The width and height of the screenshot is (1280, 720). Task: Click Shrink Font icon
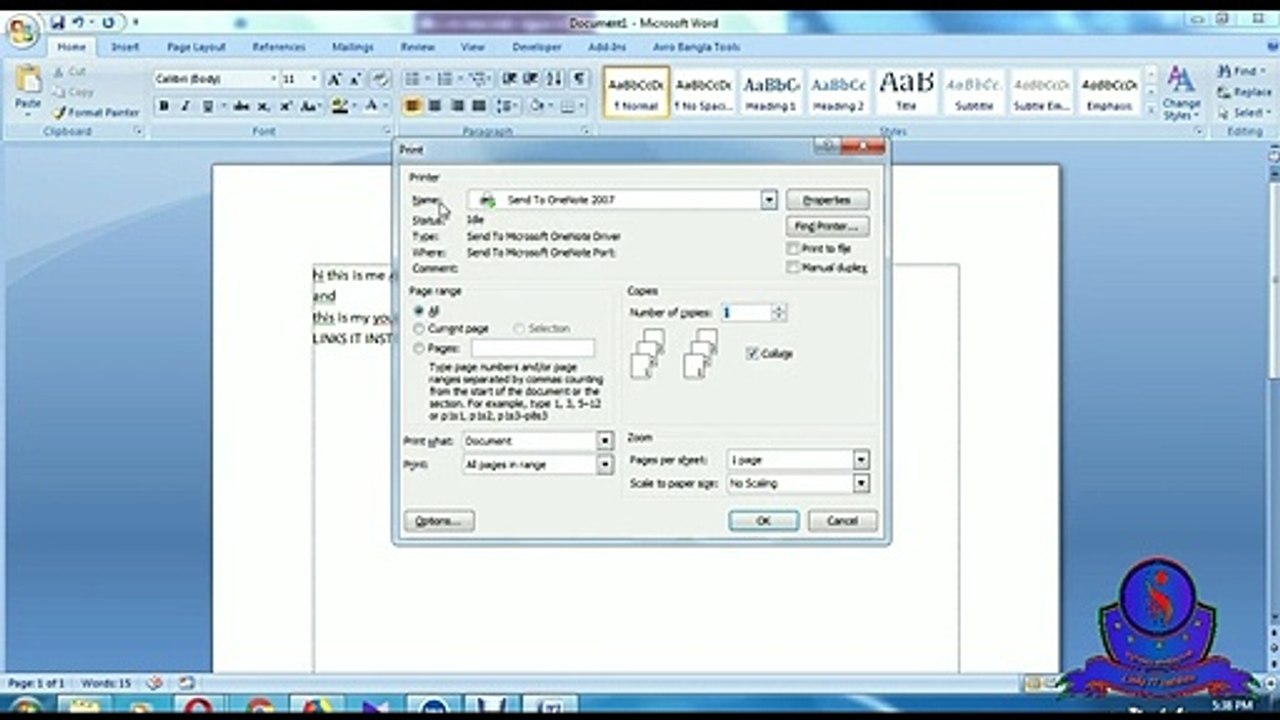tap(355, 79)
